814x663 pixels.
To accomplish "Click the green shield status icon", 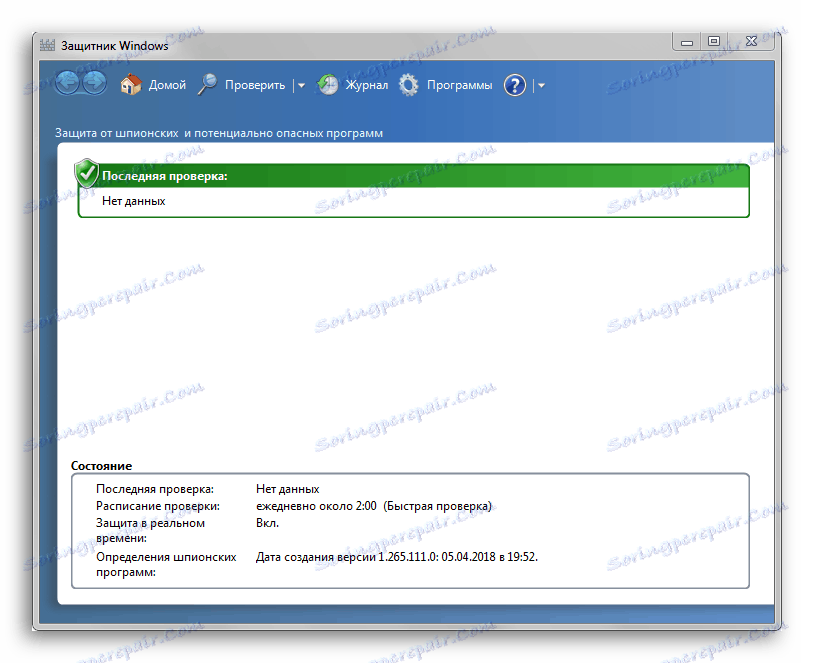I will [x=87, y=173].
